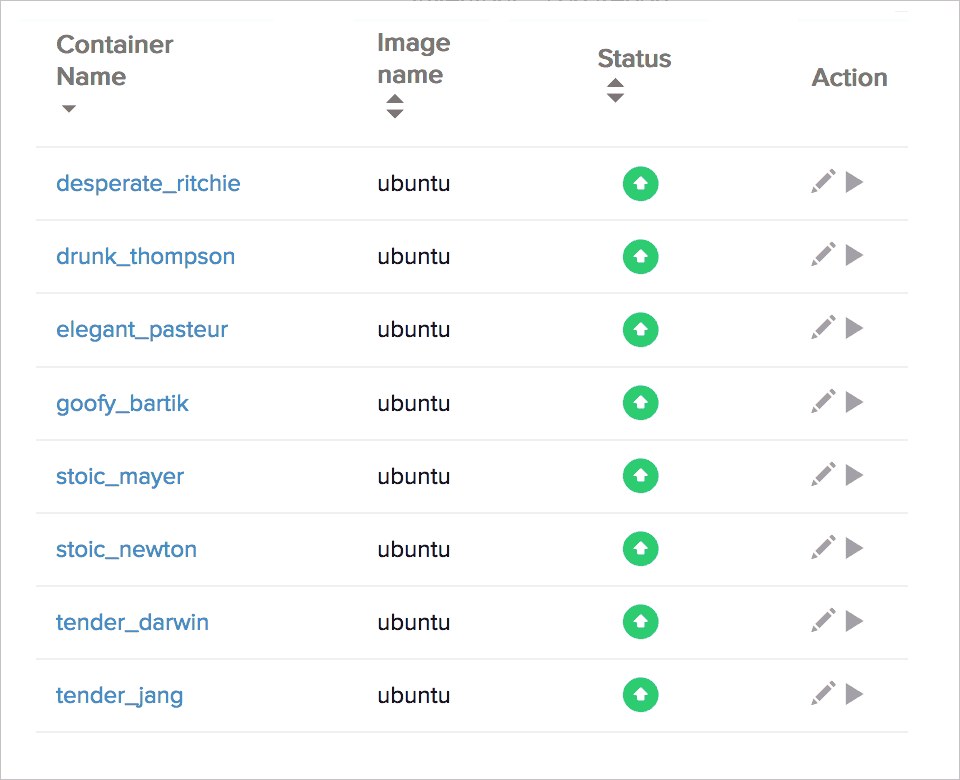960x780 pixels.
Task: Sort by Status using arrows
Action: point(615,91)
